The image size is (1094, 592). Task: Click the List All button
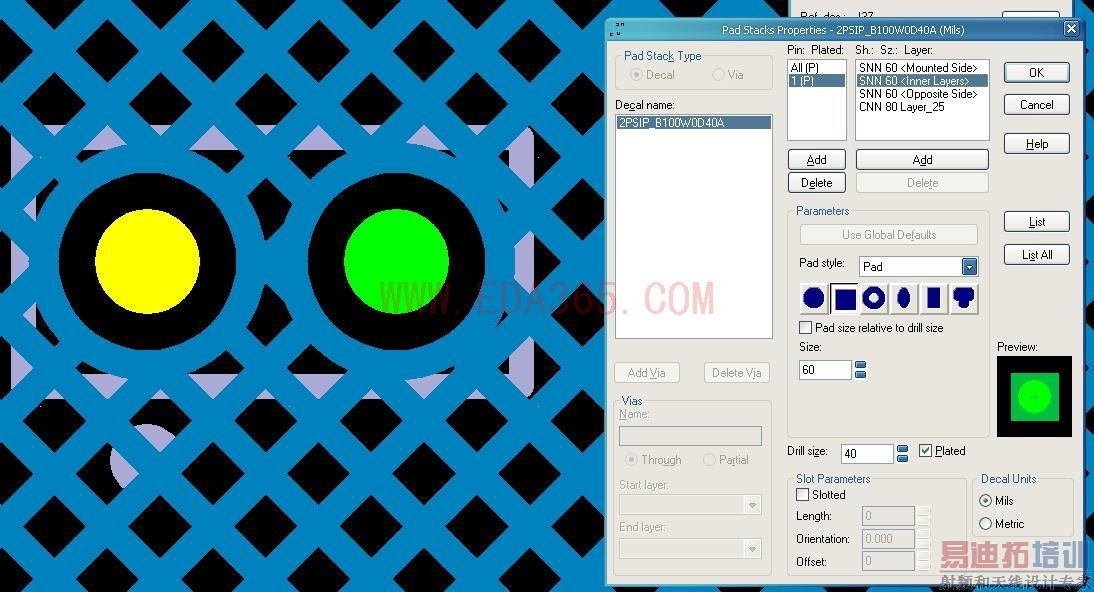[1036, 255]
